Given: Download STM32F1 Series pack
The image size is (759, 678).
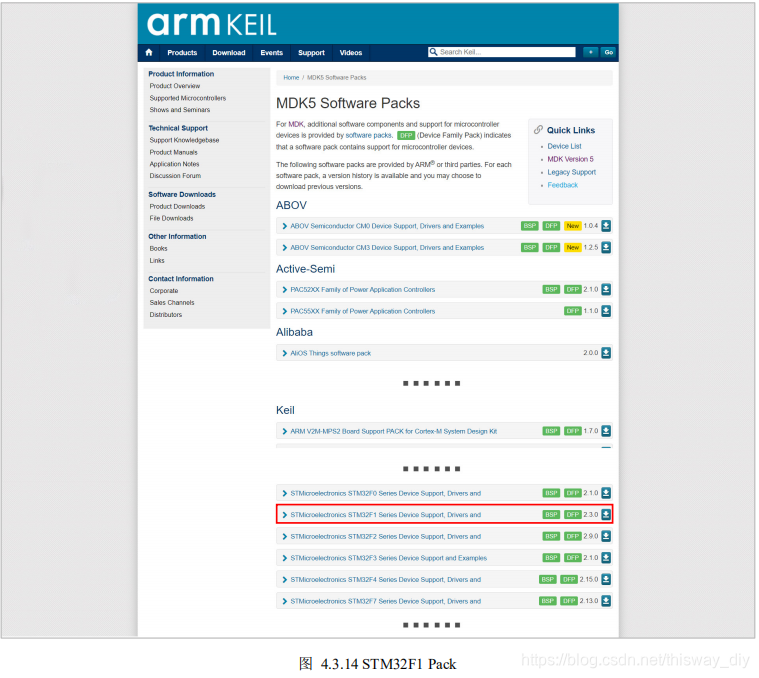Looking at the screenshot, I should [x=606, y=514].
